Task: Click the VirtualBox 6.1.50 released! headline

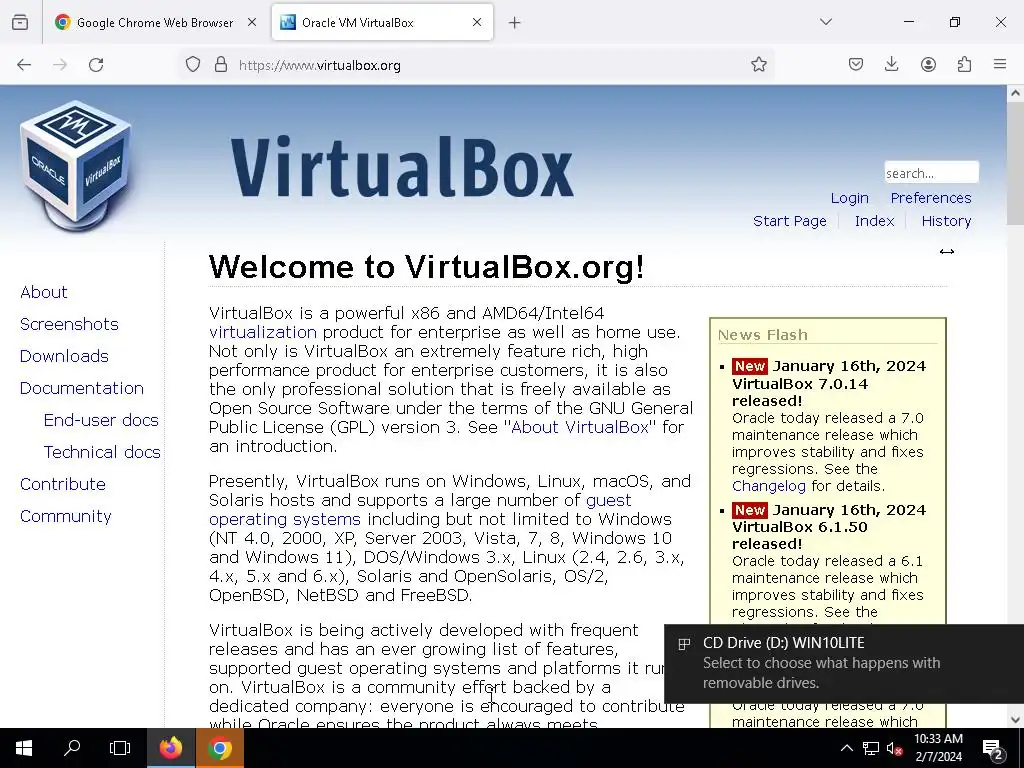Action: click(800, 535)
